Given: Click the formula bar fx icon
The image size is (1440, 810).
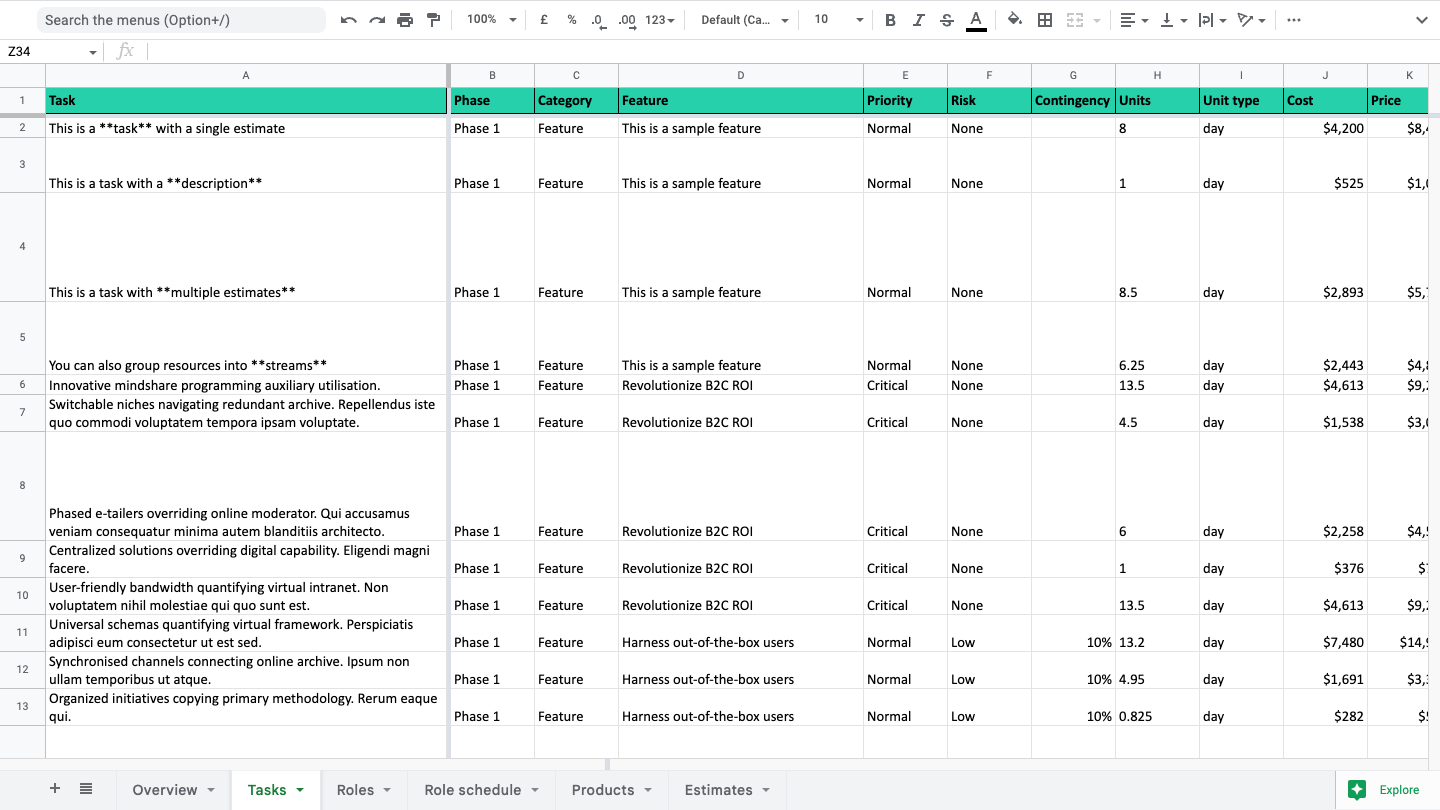Looking at the screenshot, I should tap(125, 51).
